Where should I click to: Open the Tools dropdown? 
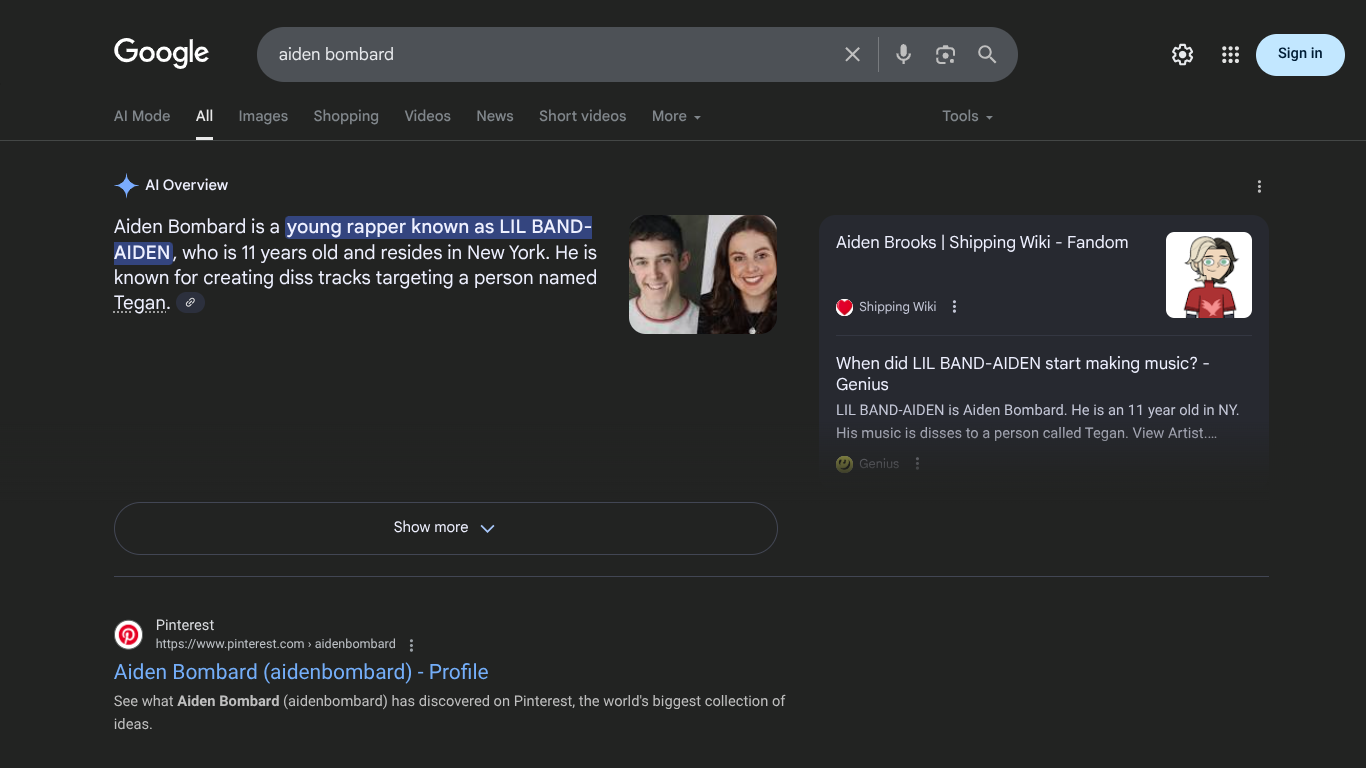pyautogui.click(x=967, y=116)
